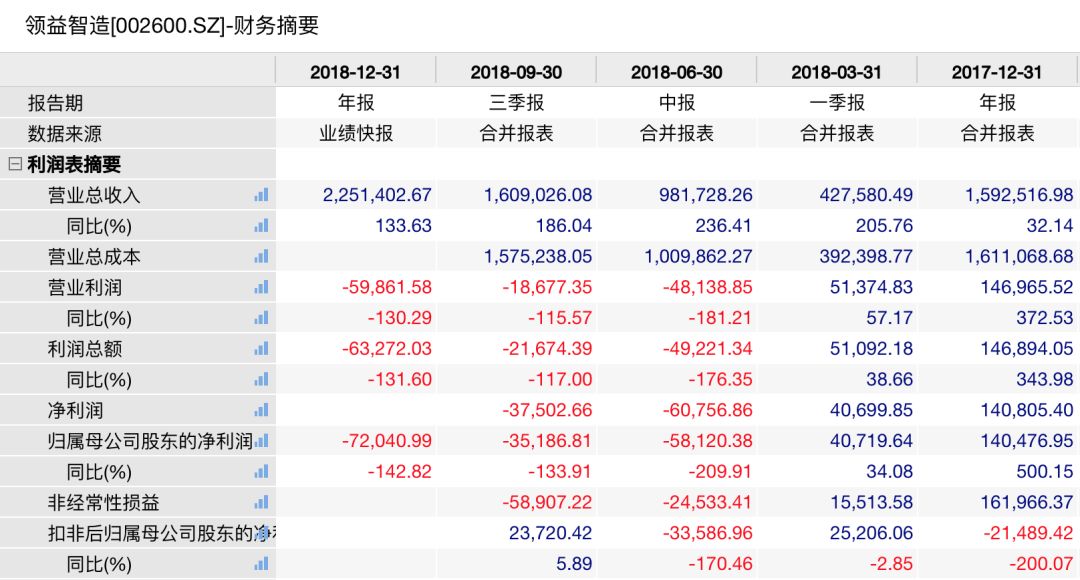Open chart icon for 非经常性损益 row
The width and height of the screenshot is (1080, 580).
261,502
